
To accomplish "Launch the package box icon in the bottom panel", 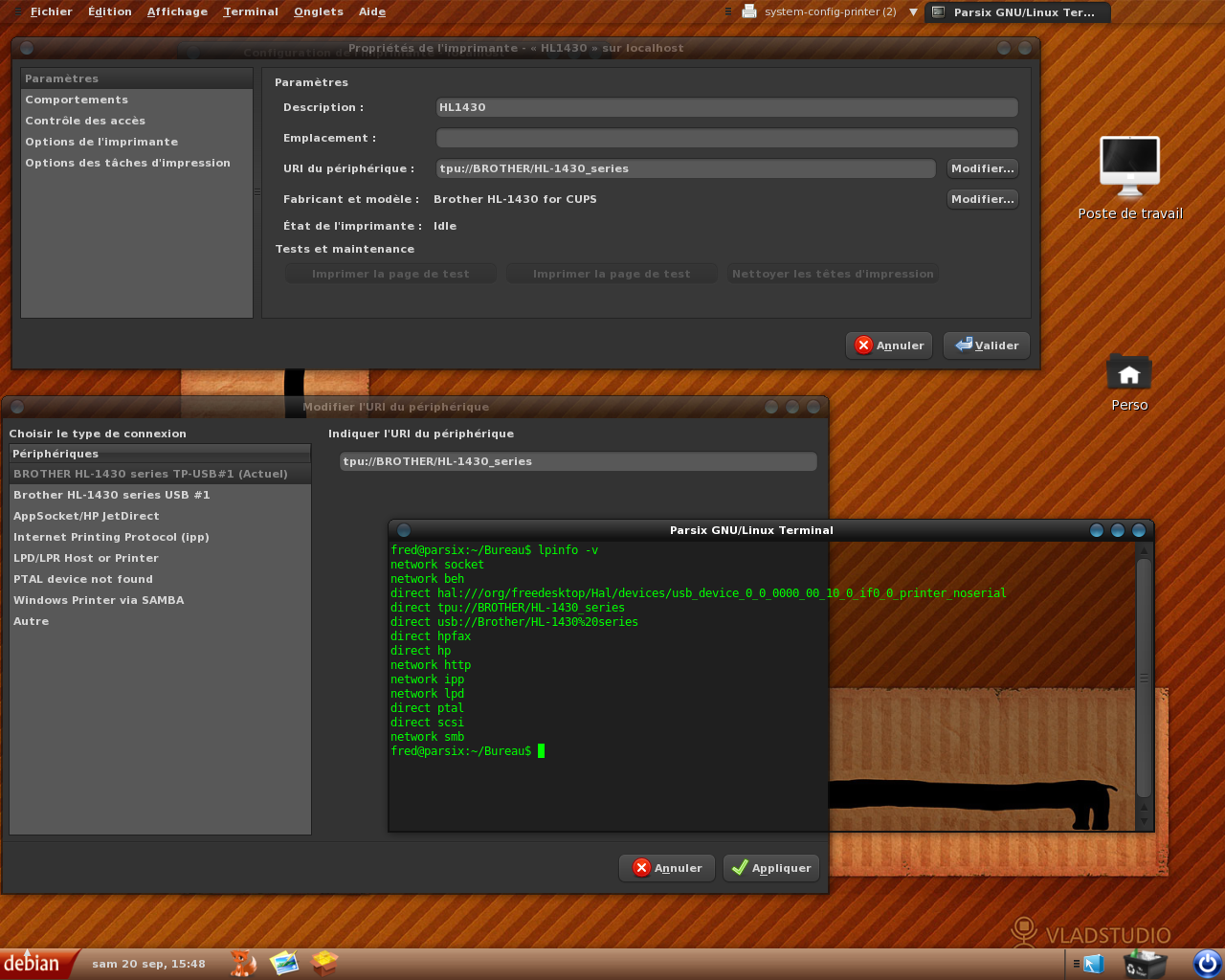I will [325, 963].
